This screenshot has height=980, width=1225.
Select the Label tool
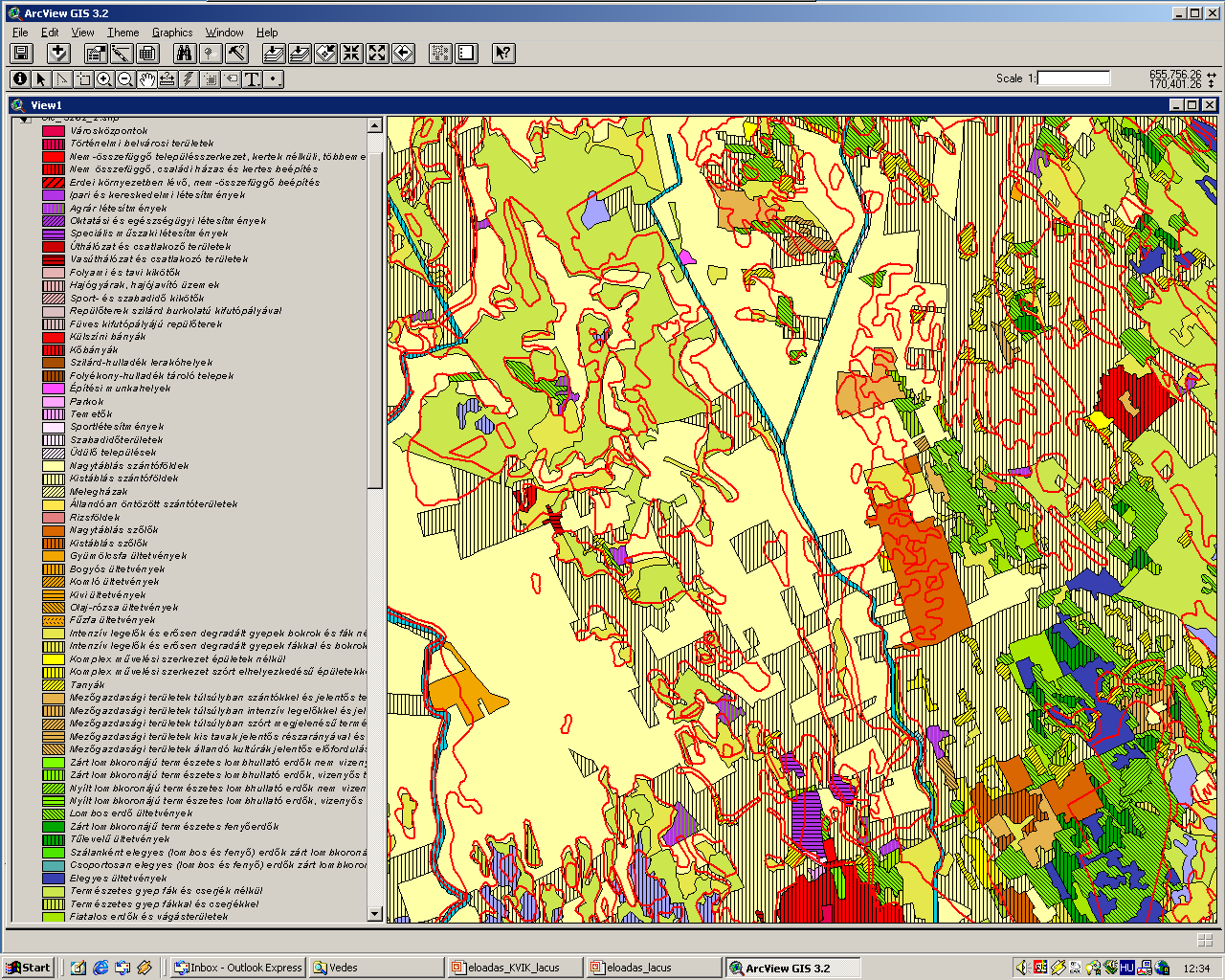point(231,79)
